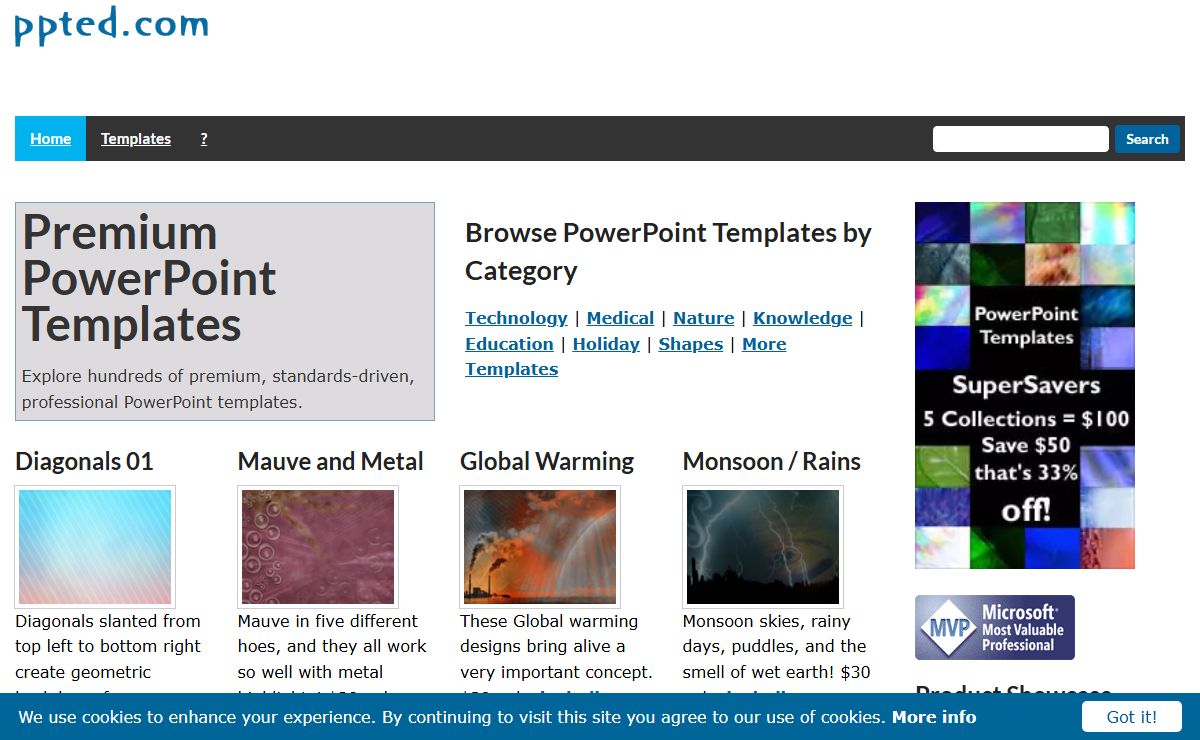Browse the Nature category
The height and width of the screenshot is (740, 1200).
coord(703,318)
